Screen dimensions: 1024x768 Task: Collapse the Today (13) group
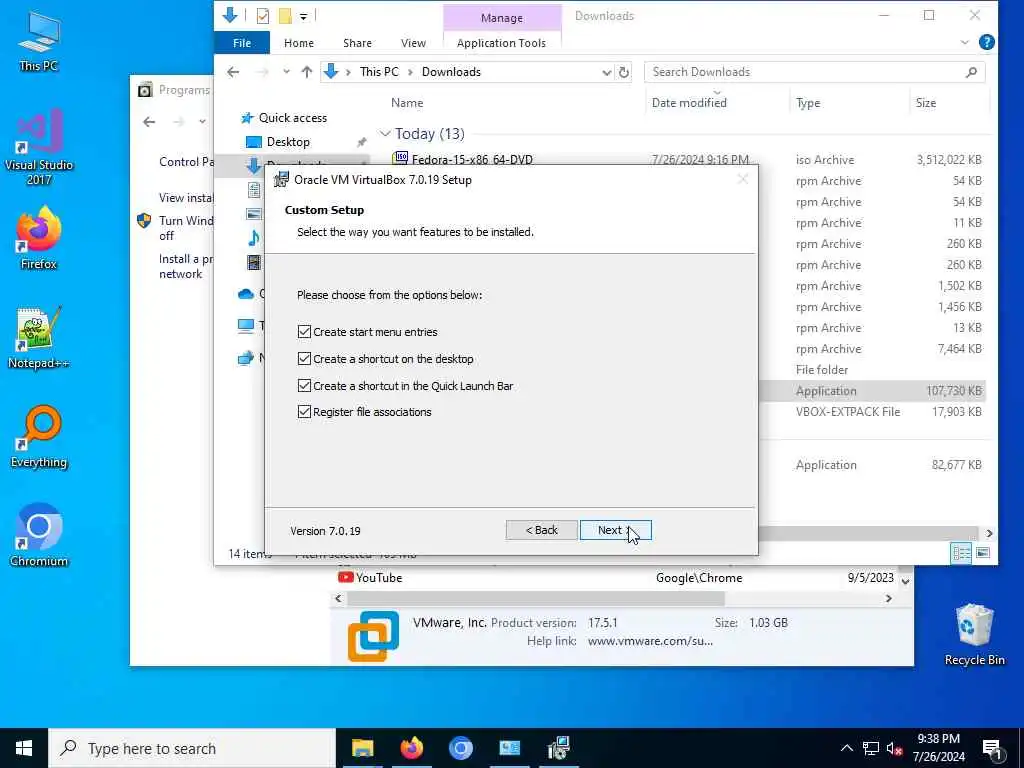click(x=385, y=134)
